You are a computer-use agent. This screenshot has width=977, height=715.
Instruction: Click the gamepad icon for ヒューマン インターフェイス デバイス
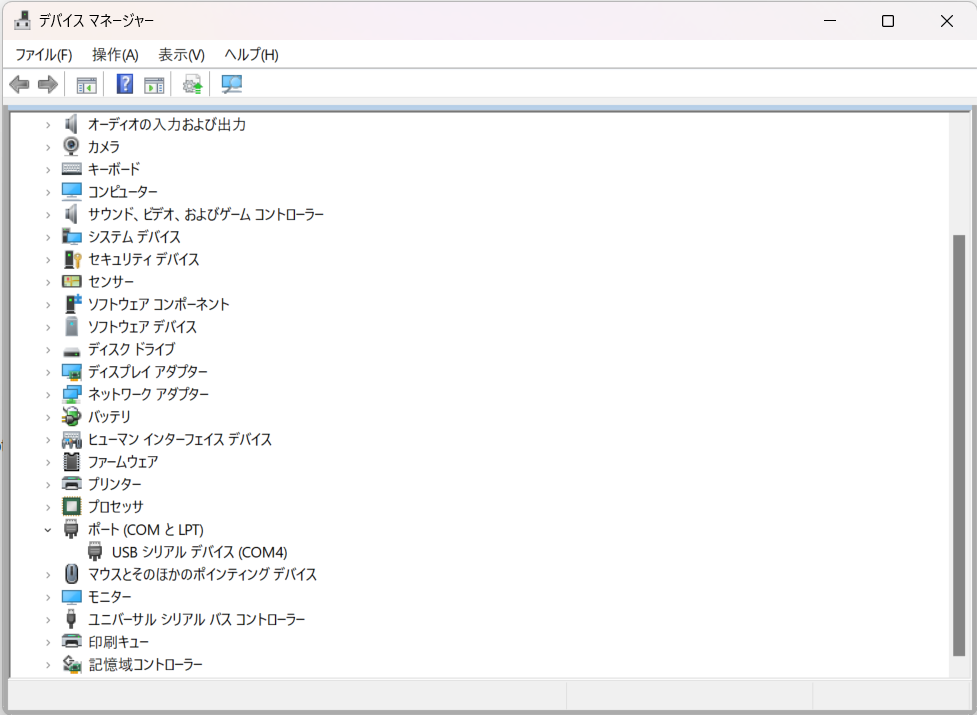pos(72,440)
